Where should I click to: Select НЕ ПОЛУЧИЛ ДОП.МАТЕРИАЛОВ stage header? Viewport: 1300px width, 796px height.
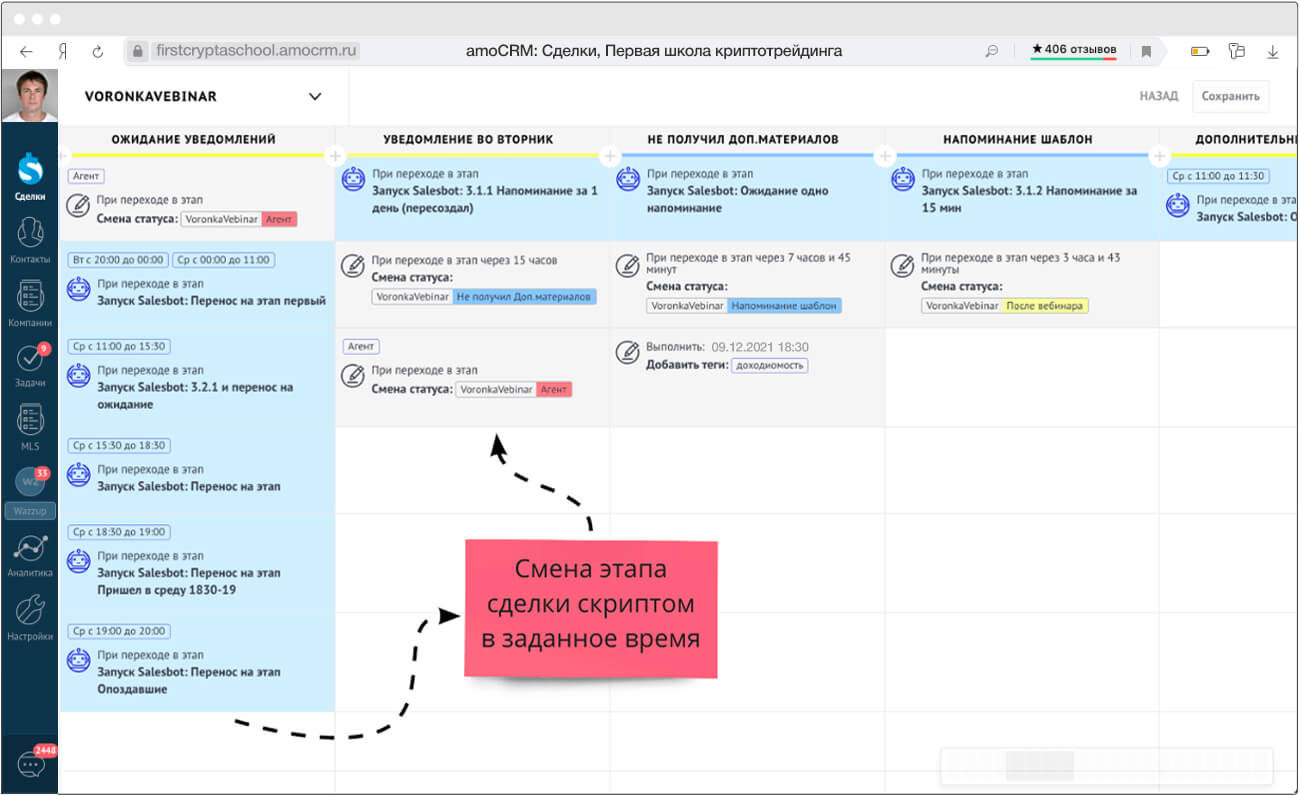coord(743,139)
